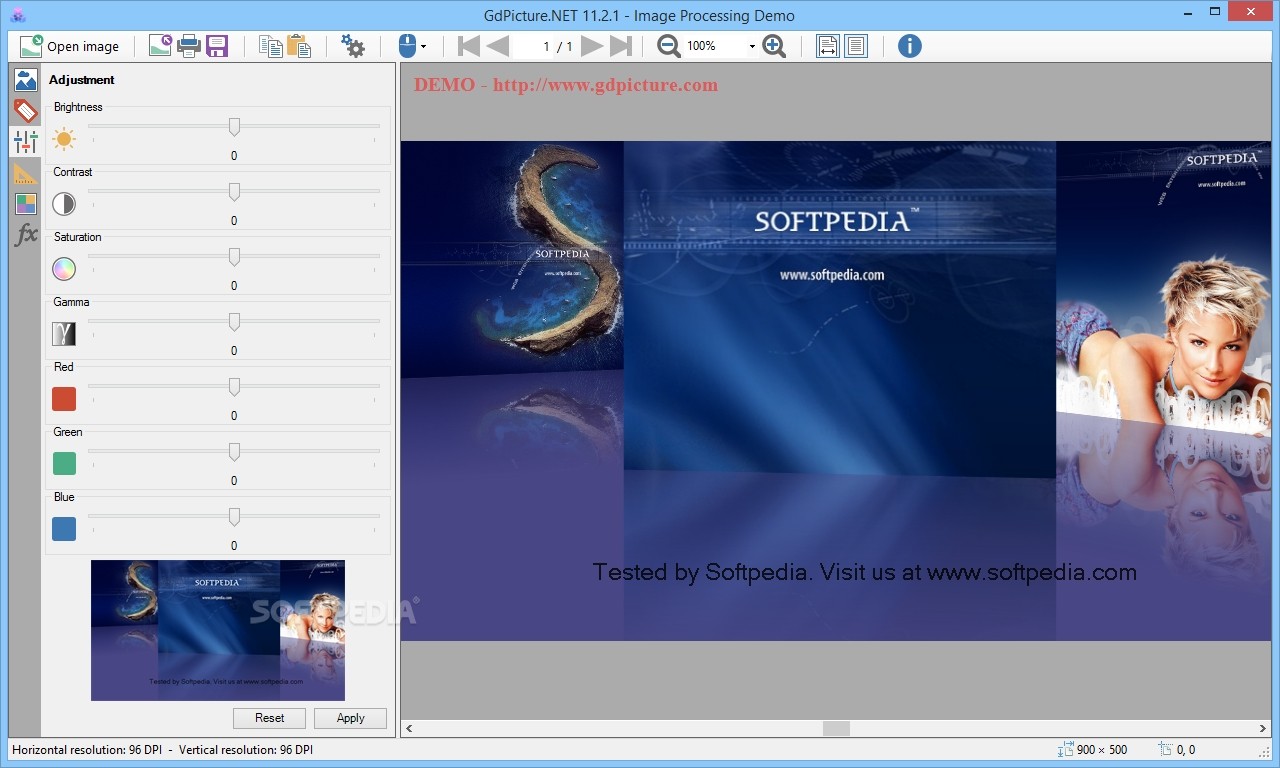Click the Blue slider handle
Viewport: 1280px width, 768px height.
234,517
